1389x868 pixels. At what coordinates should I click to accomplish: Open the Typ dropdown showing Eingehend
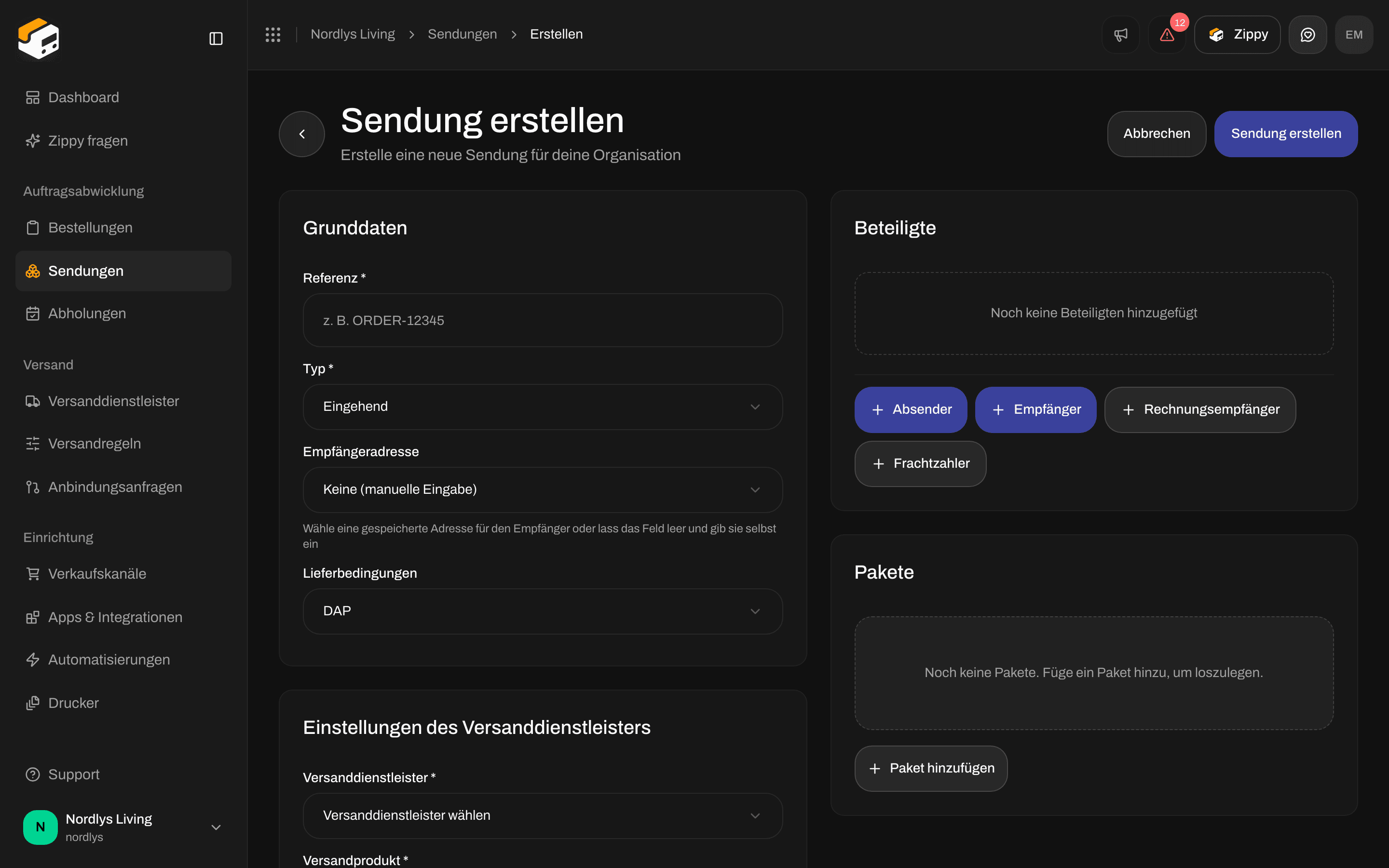(x=543, y=407)
